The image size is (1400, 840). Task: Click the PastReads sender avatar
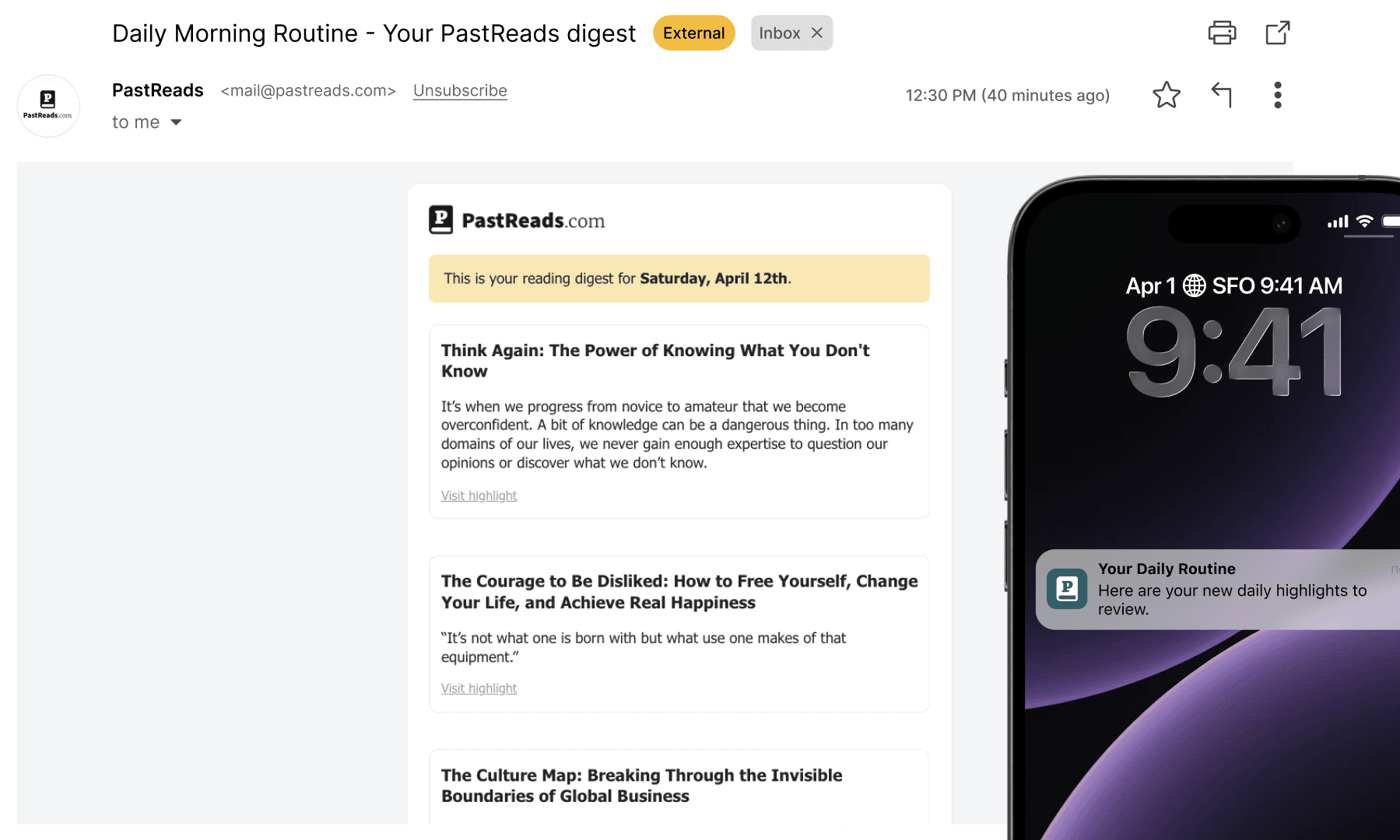(48, 106)
